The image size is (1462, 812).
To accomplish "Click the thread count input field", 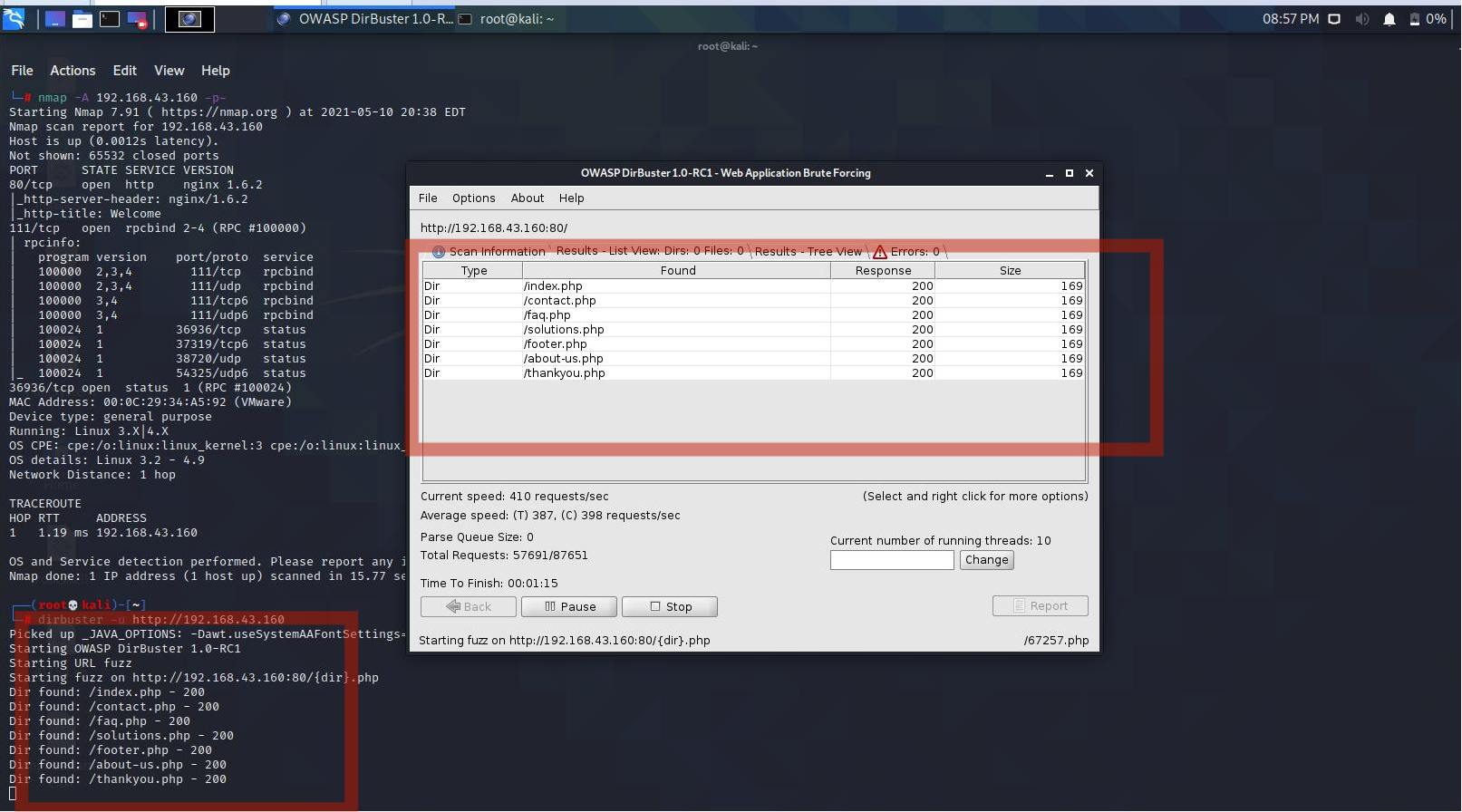I will coord(892,560).
